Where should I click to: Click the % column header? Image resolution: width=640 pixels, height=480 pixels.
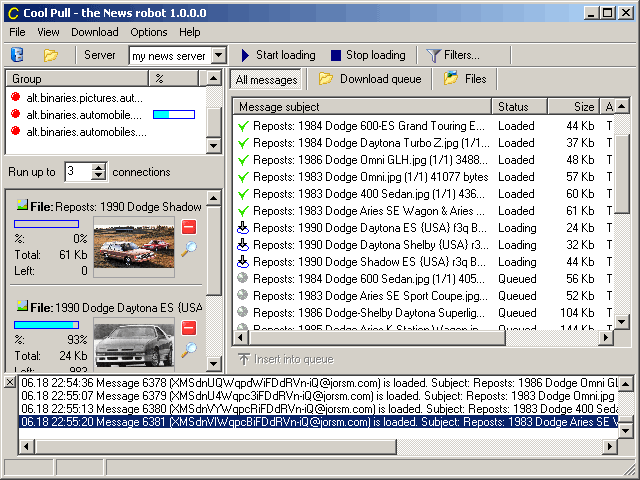tap(174, 78)
